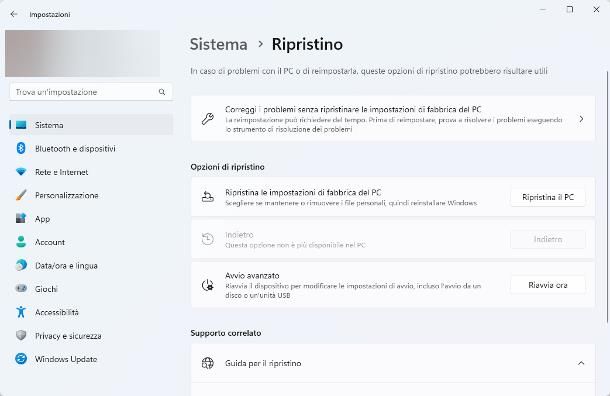Image resolution: width=610 pixels, height=396 pixels.
Task: Minimize the Impostazioni window
Action: pos(543,9)
